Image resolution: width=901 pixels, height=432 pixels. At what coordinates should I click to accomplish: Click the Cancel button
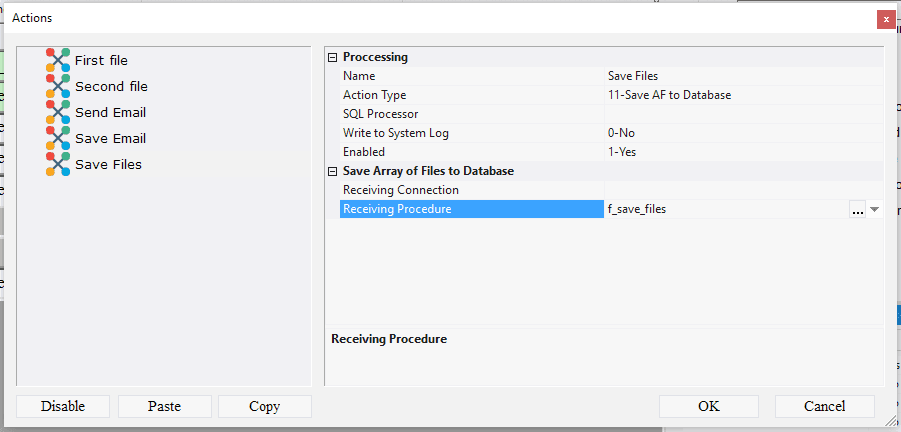coord(824,406)
